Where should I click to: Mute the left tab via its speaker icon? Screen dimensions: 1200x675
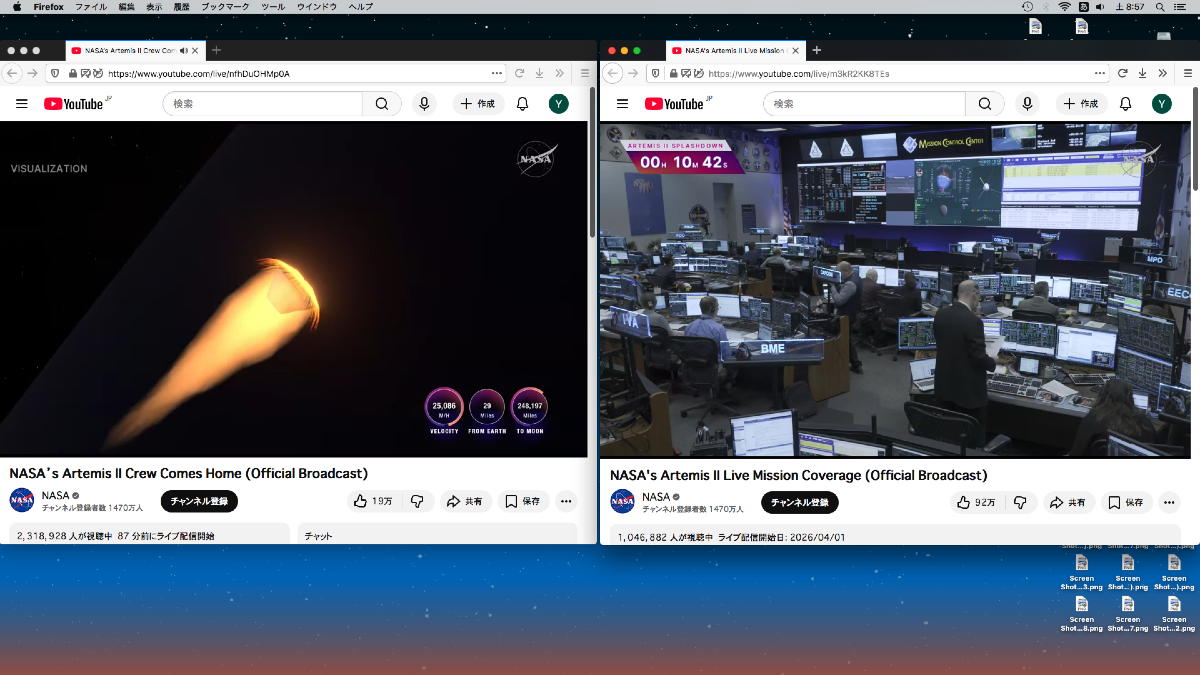coord(184,50)
